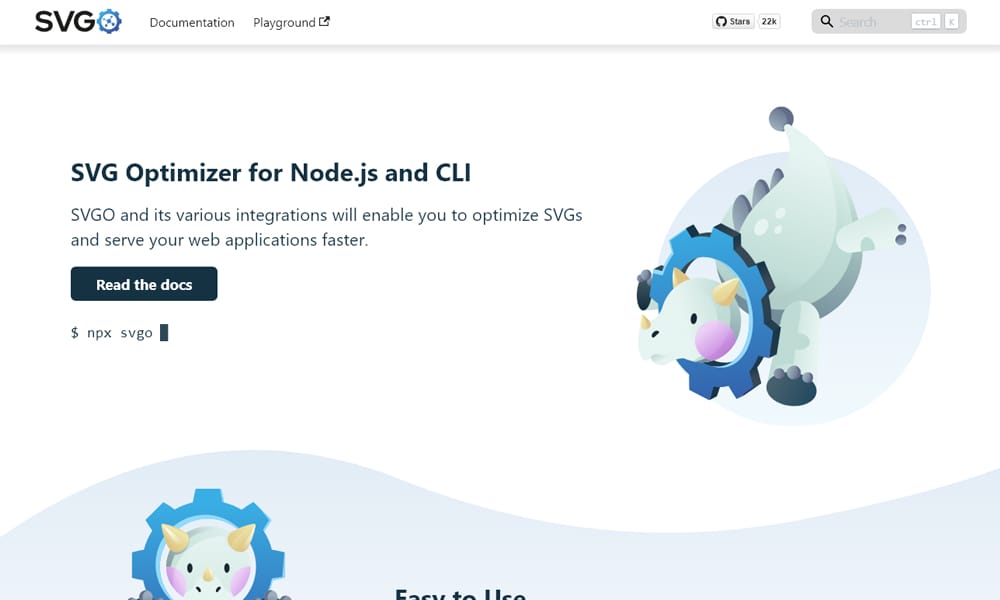Click the external-link icon beside Playground

[x=324, y=22]
